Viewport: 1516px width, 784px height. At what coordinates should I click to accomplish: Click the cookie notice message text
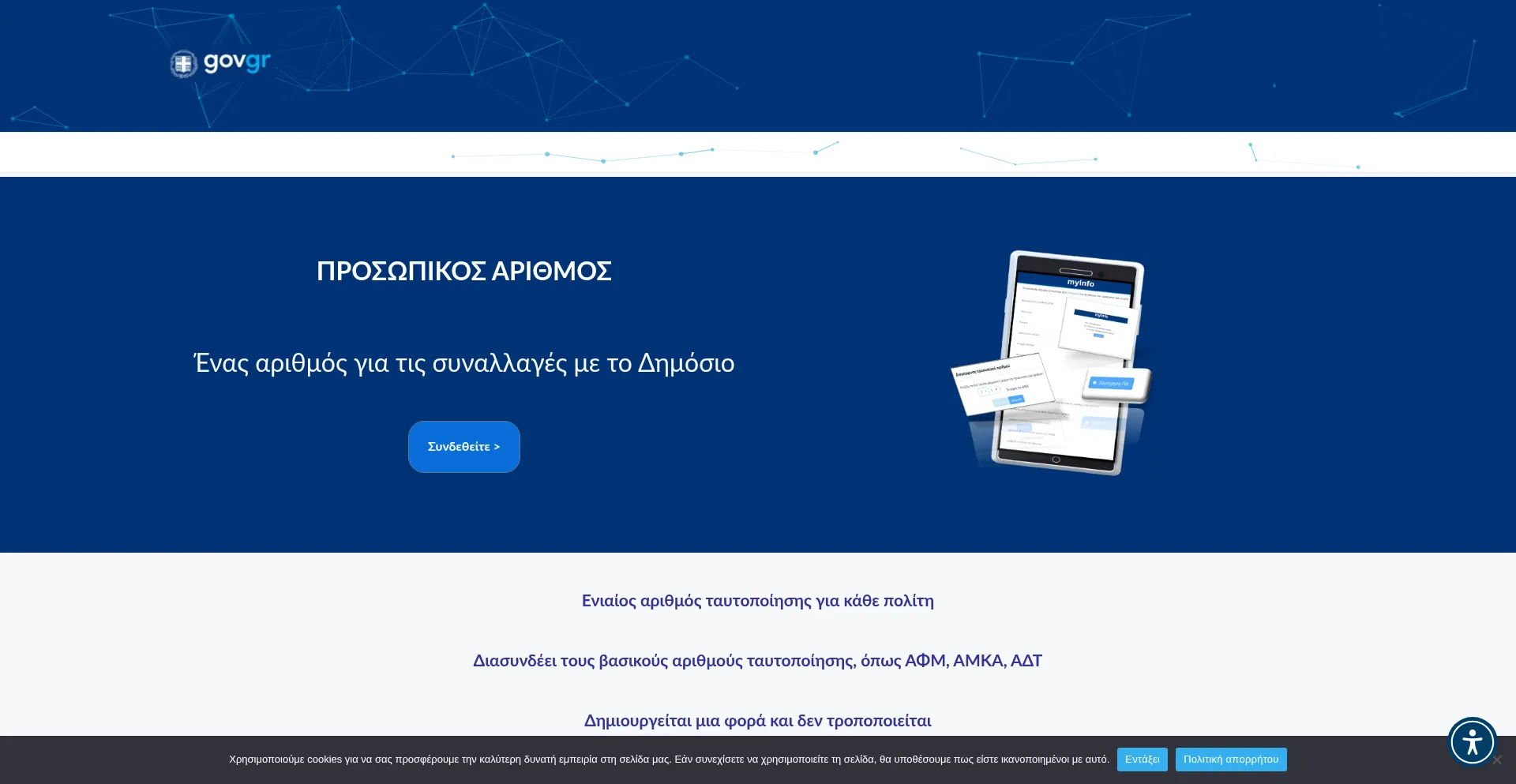click(x=668, y=760)
